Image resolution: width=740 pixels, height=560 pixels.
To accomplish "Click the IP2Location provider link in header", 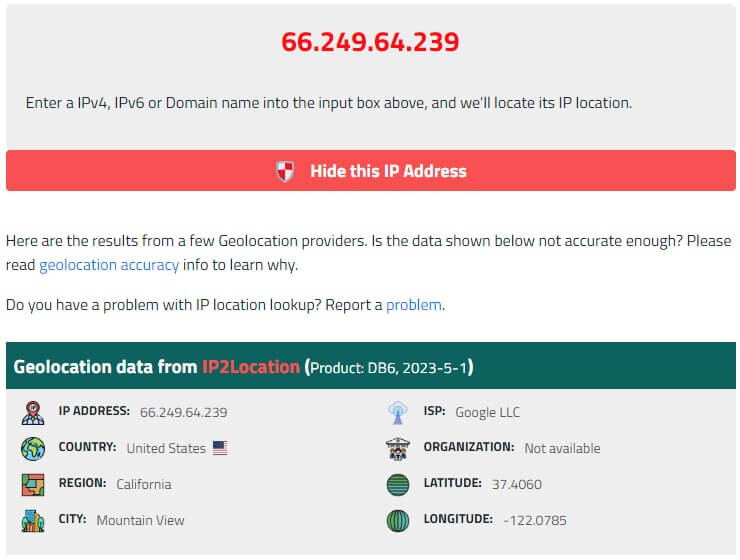I will click(x=251, y=367).
